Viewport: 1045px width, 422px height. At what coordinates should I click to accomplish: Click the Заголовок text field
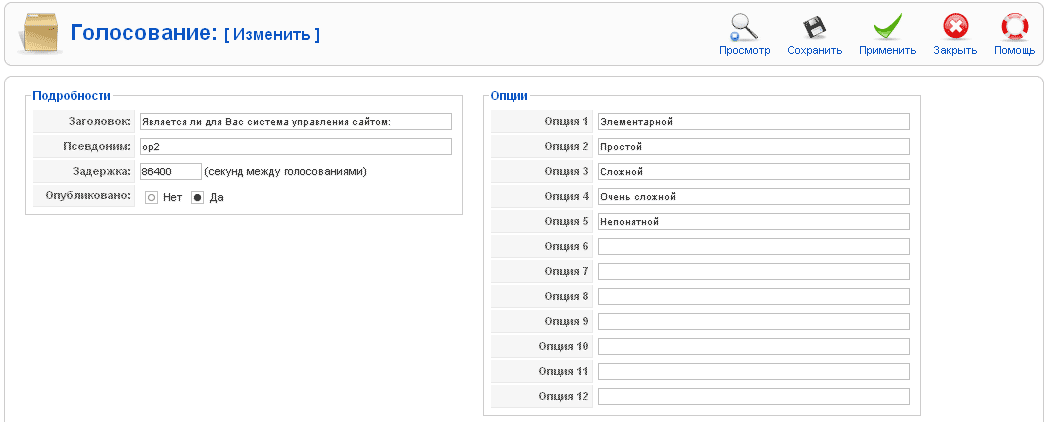[295, 122]
